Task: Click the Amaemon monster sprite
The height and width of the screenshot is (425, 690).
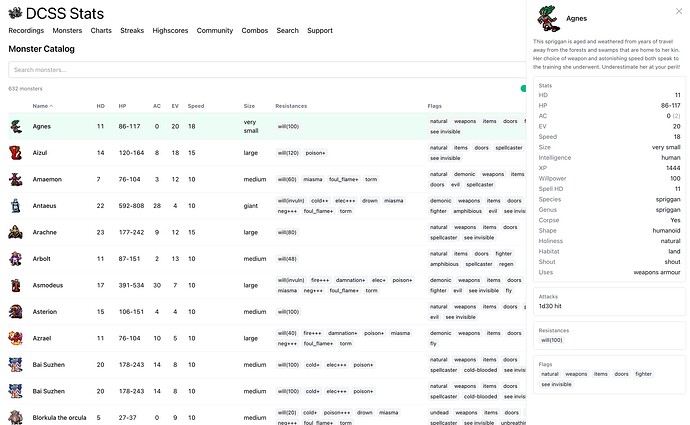Action: 15,179
